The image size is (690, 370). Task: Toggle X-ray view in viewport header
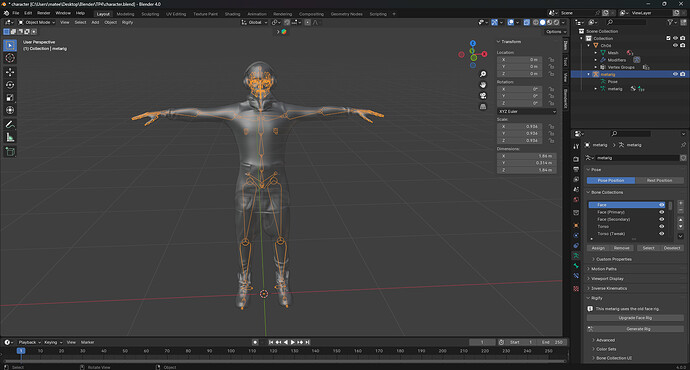point(526,22)
